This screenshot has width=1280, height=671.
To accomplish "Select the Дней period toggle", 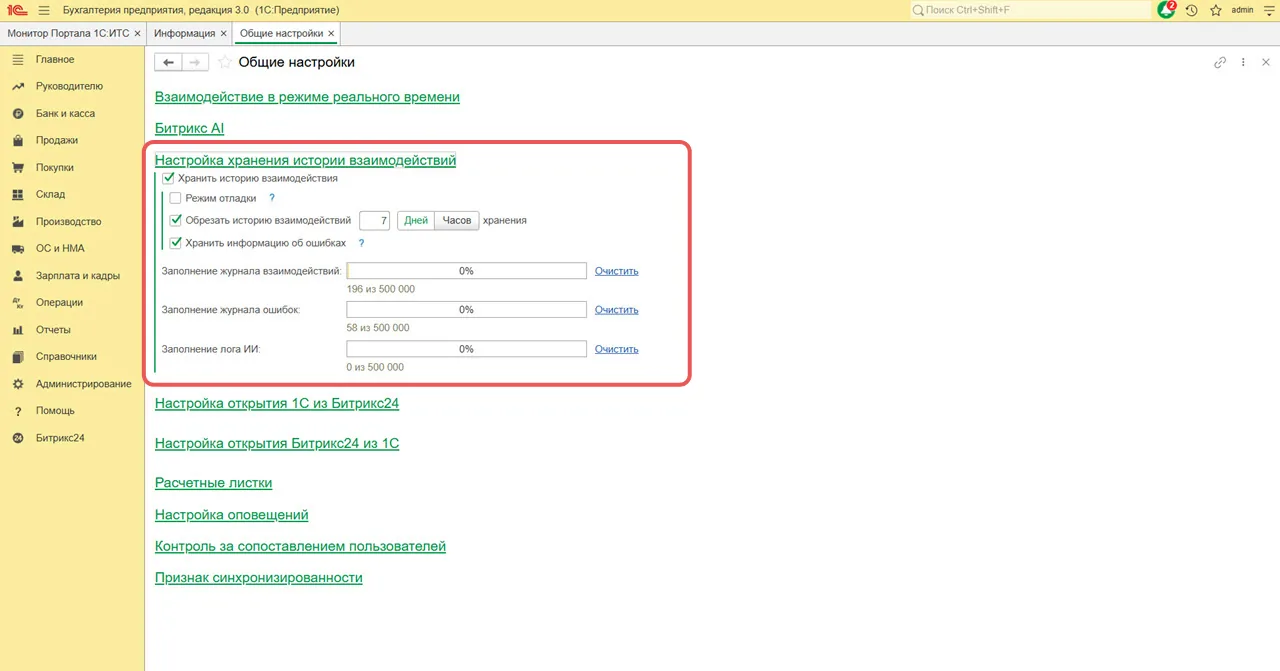I will click(416, 220).
